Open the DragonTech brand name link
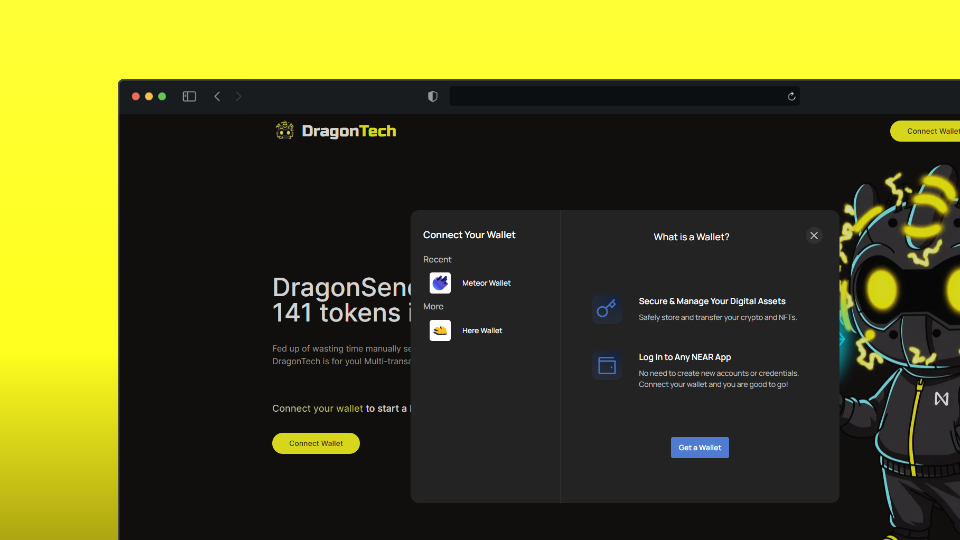This screenshot has width=960, height=540. coord(349,131)
